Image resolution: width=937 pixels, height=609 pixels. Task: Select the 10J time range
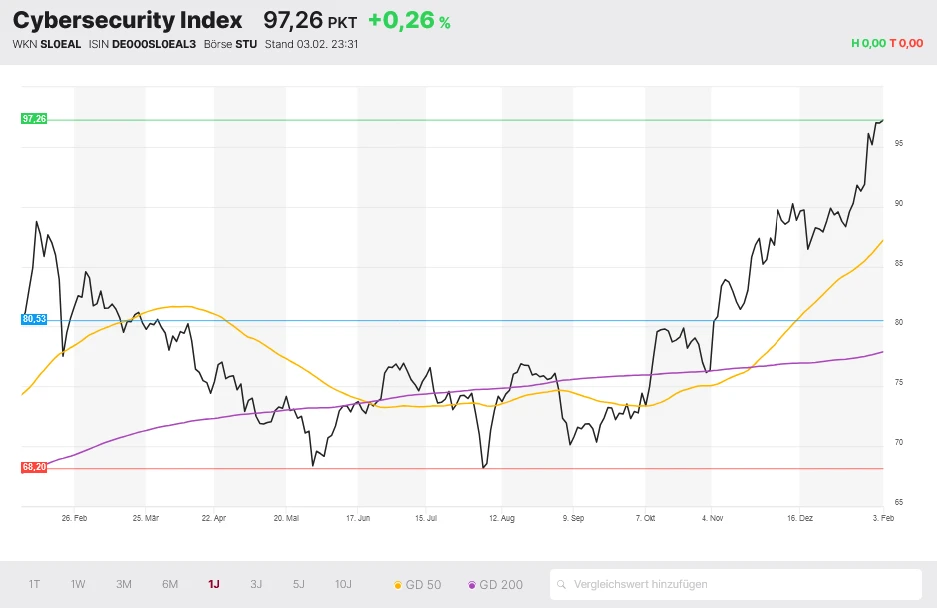(343, 585)
